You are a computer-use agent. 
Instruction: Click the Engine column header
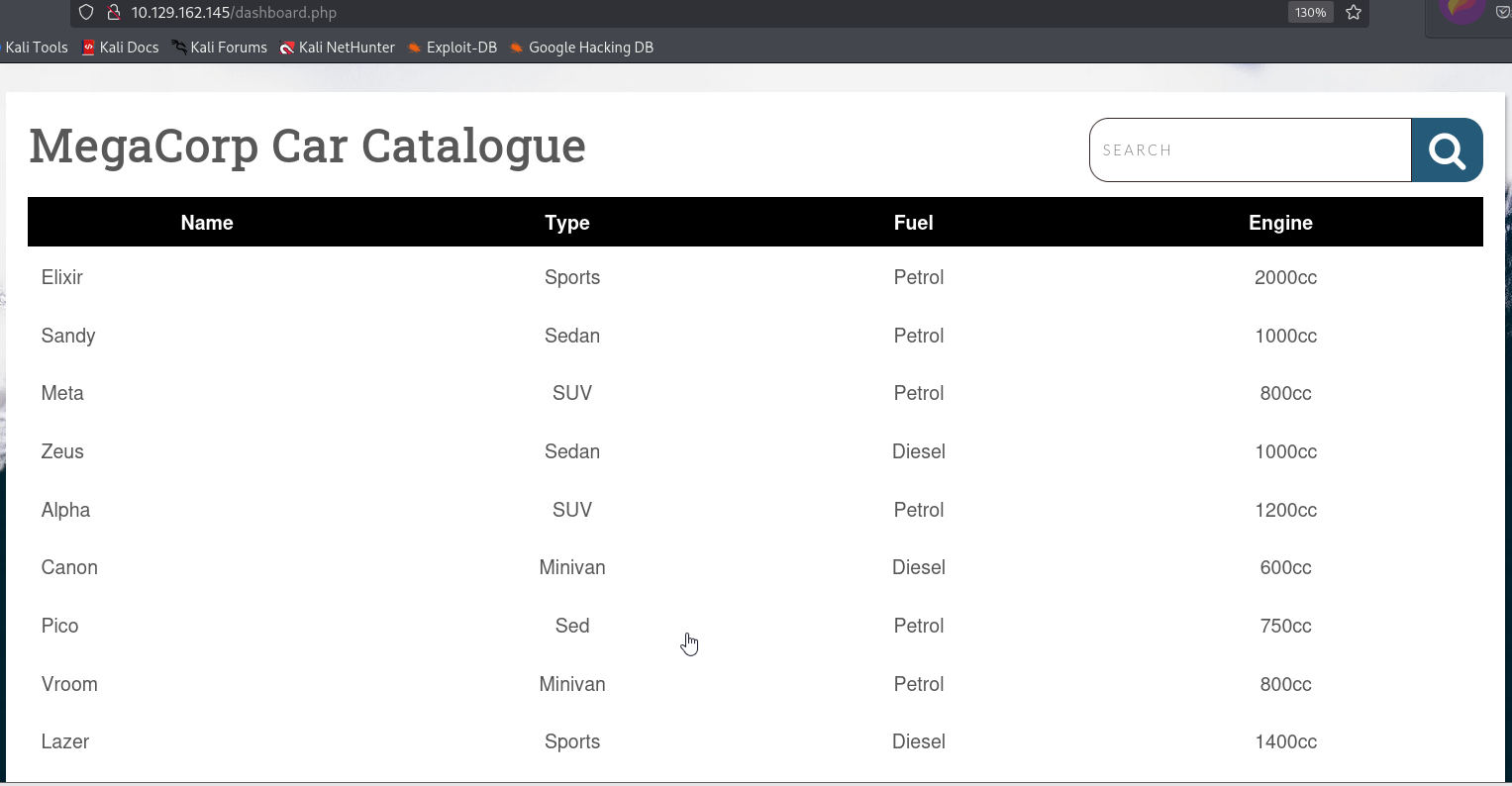tap(1280, 223)
